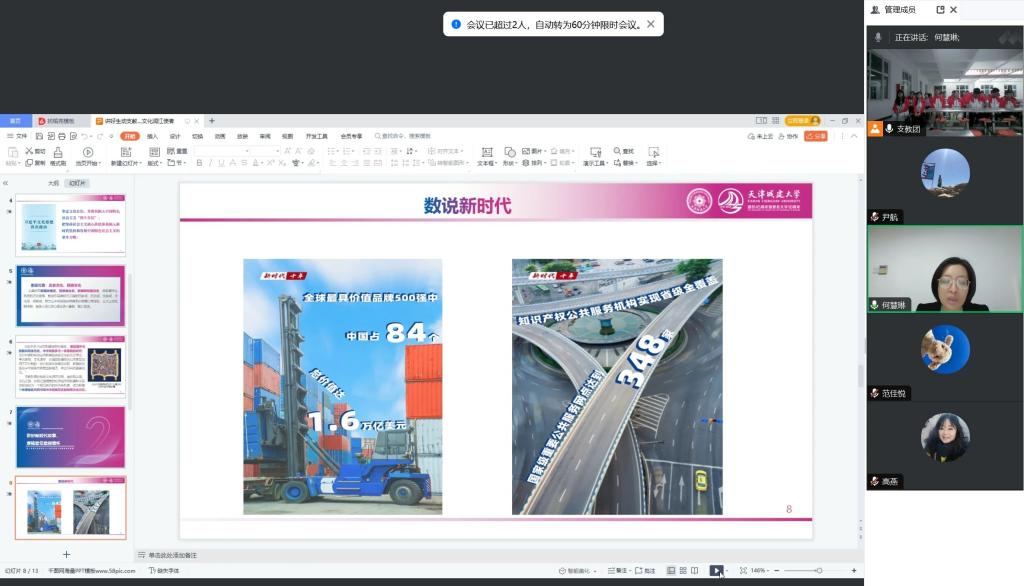Click the Format Painter (格式刷) icon
The width and height of the screenshot is (1024, 586).
58,152
